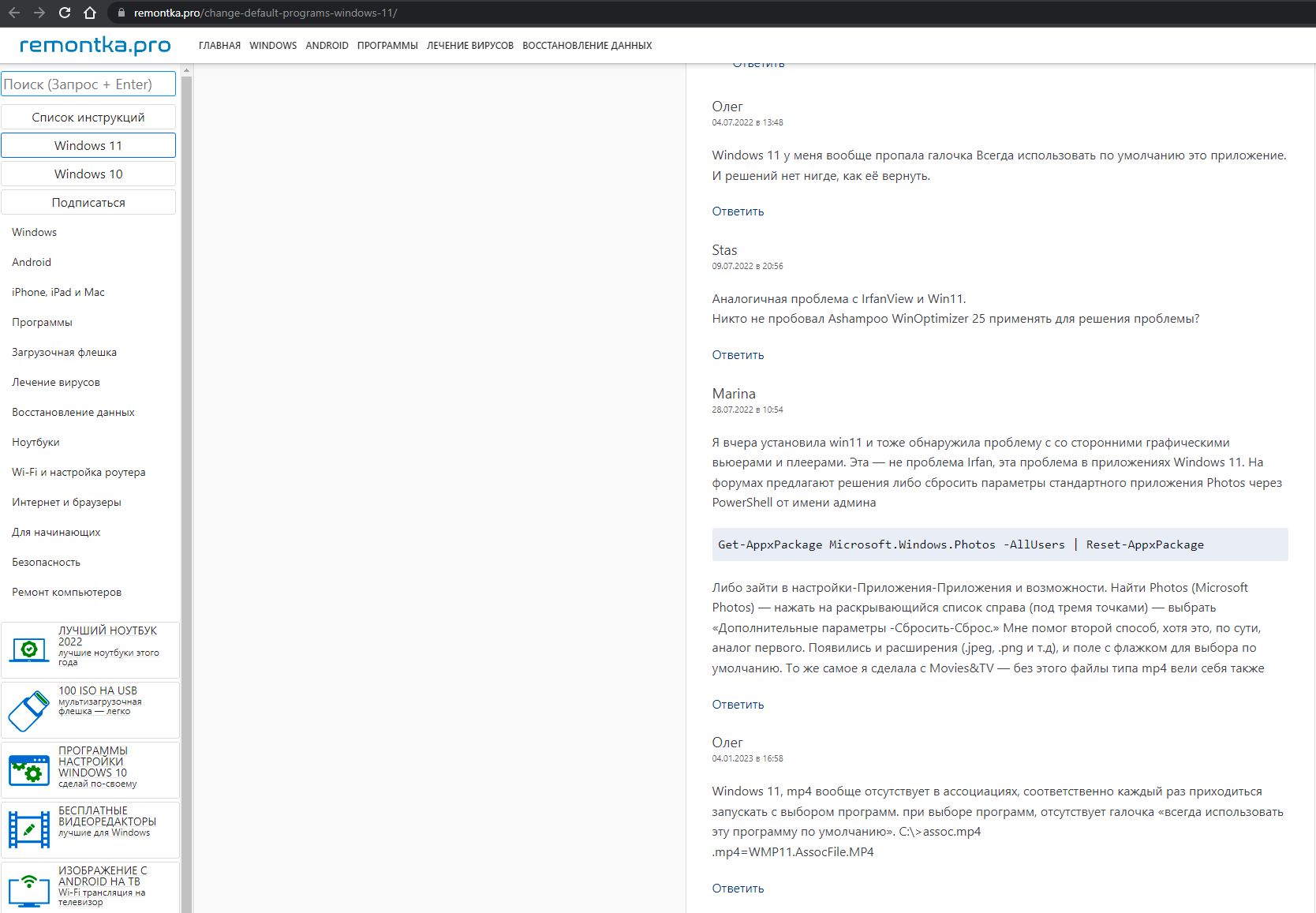
Task: Open Восстановление данных sidebar category
Action: [73, 412]
